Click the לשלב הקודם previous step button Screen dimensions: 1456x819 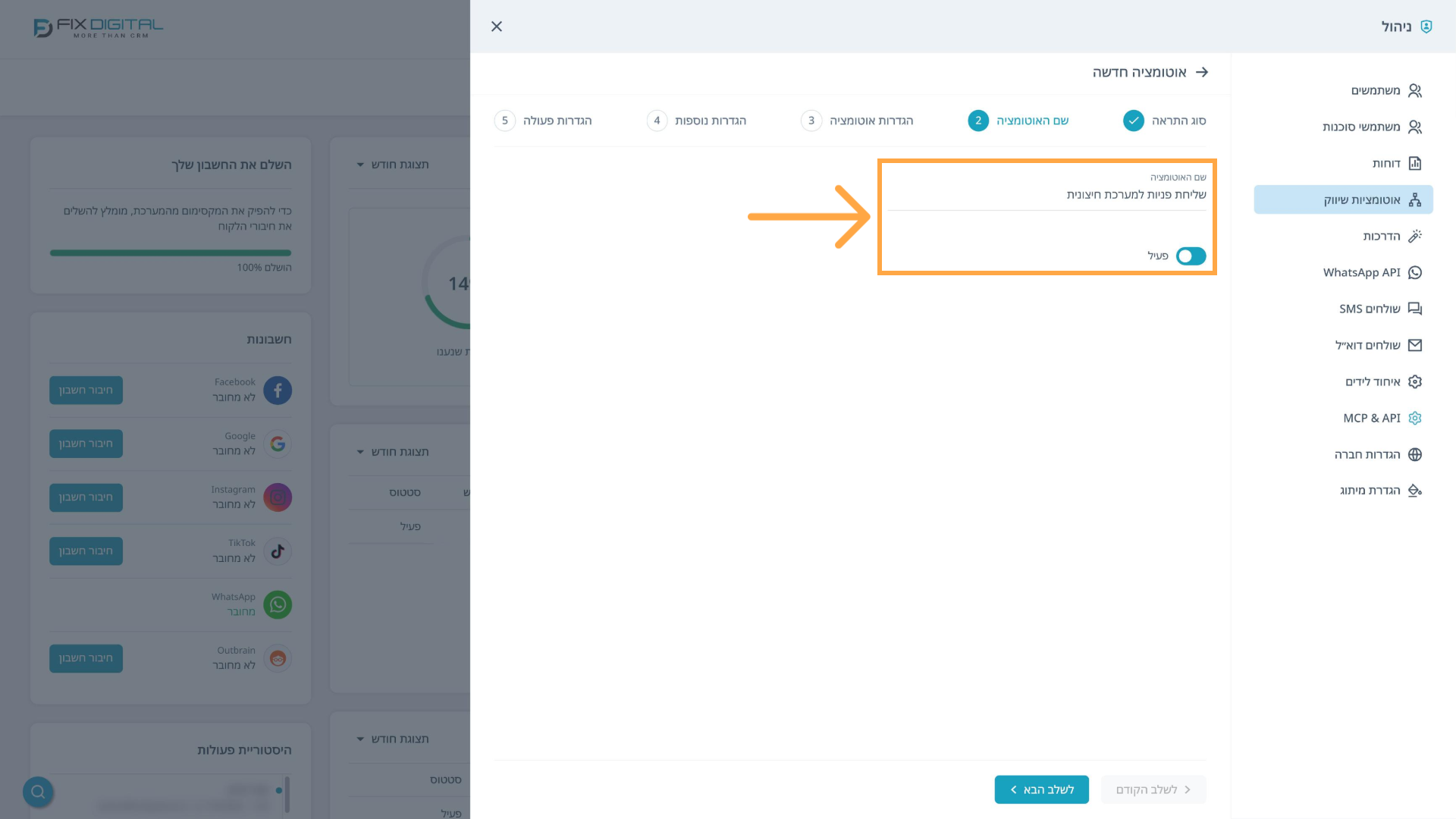pyautogui.click(x=1153, y=789)
